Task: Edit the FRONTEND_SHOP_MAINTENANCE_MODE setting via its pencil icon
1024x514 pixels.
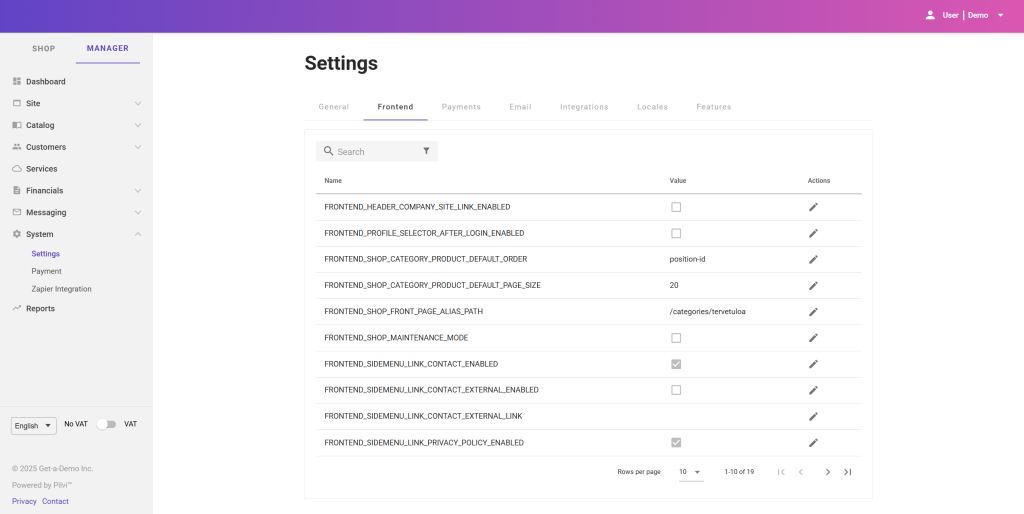Action: (x=813, y=338)
